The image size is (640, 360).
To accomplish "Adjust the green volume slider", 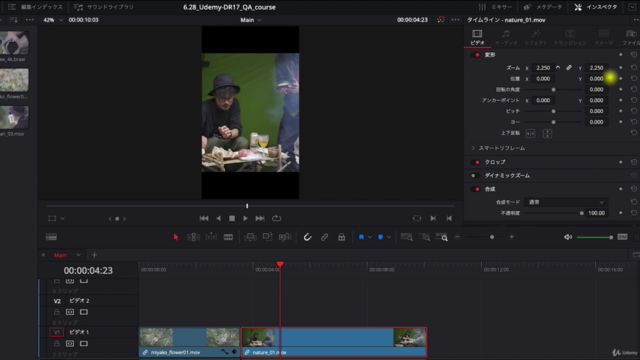I will point(595,237).
